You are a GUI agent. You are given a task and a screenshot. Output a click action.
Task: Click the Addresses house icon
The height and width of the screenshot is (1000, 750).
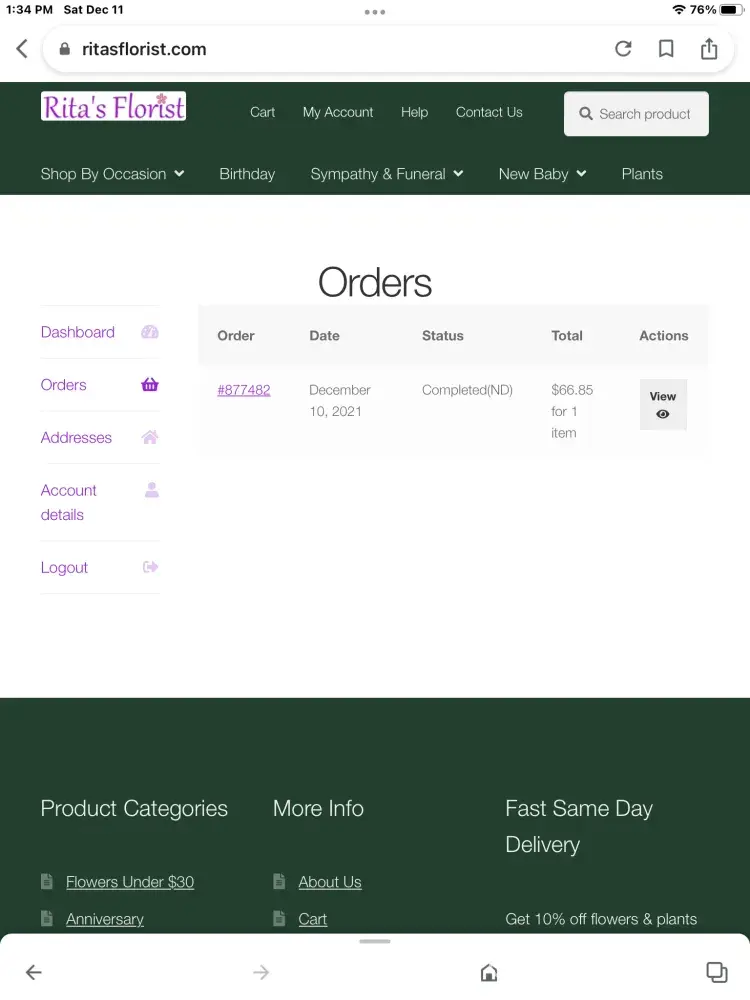click(150, 438)
